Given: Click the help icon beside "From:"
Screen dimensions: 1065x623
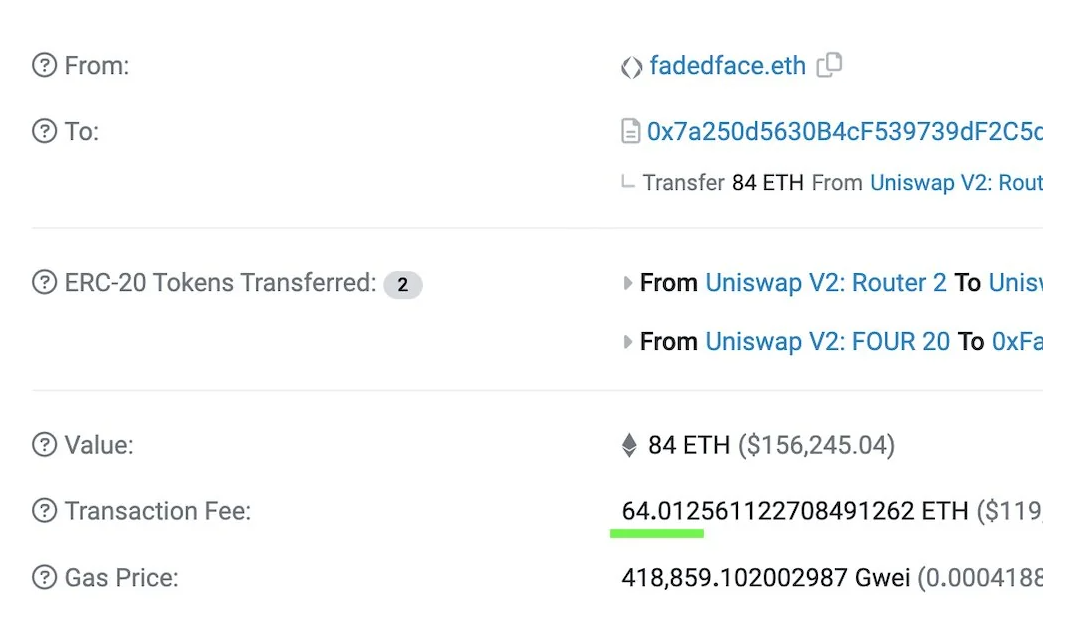Looking at the screenshot, I should [45, 67].
